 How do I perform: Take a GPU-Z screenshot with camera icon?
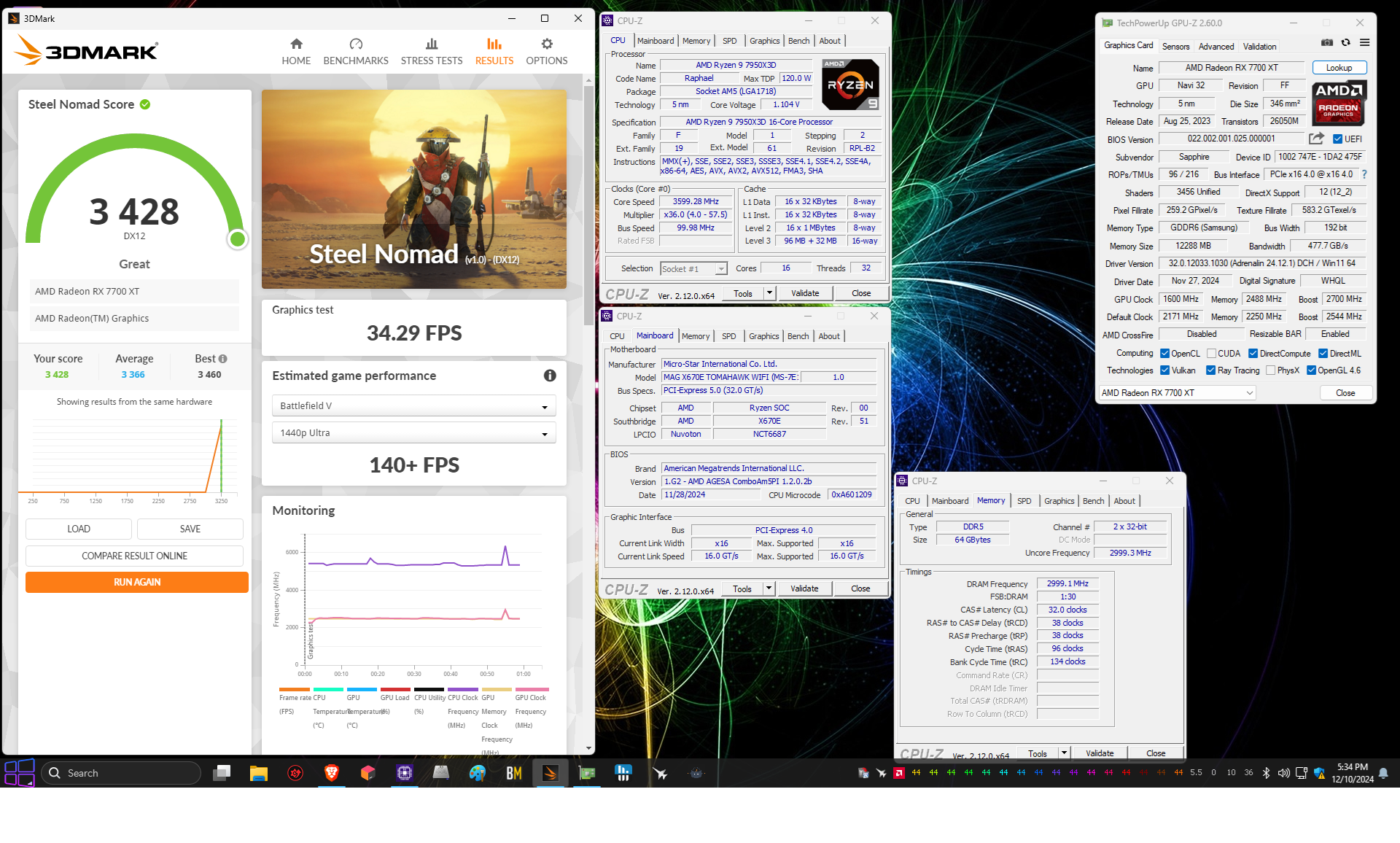[1327, 43]
